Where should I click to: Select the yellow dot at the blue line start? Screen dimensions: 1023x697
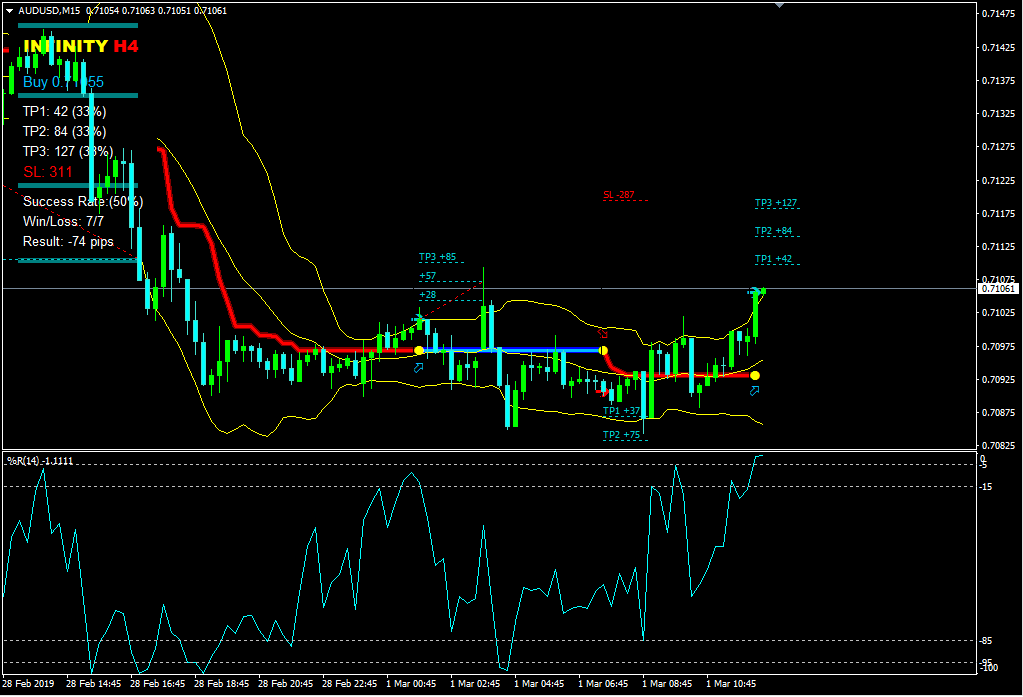click(419, 350)
